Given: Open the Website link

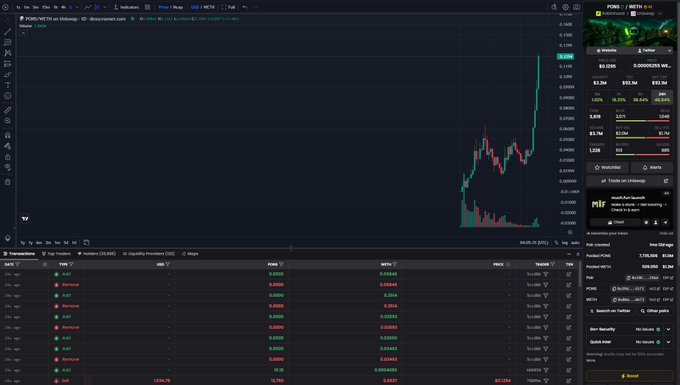Looking at the screenshot, I should (x=607, y=51).
